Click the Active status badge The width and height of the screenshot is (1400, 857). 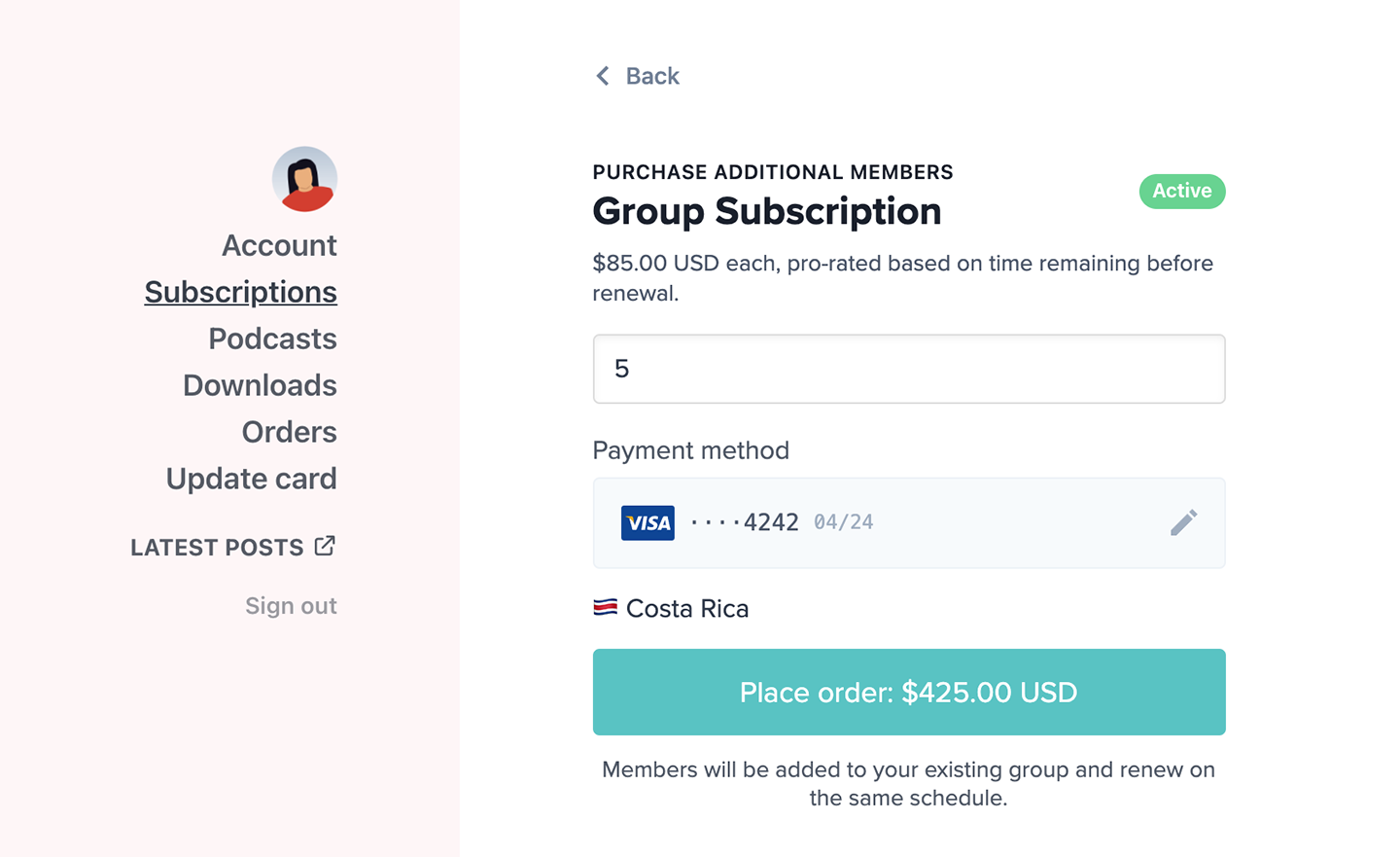pos(1182,191)
